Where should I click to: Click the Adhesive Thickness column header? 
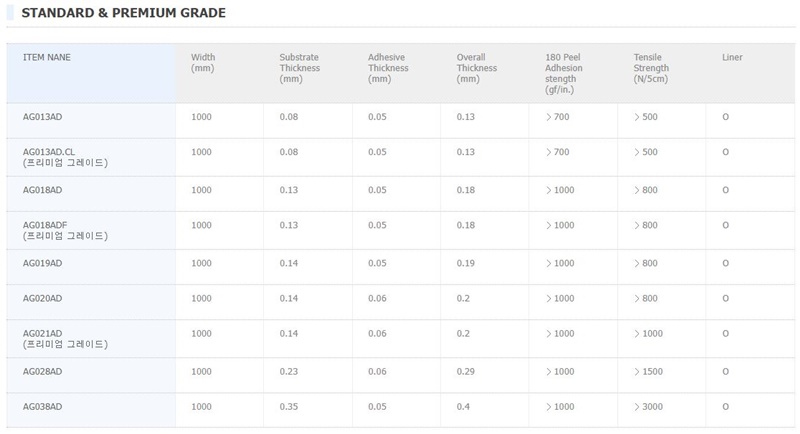pos(388,68)
